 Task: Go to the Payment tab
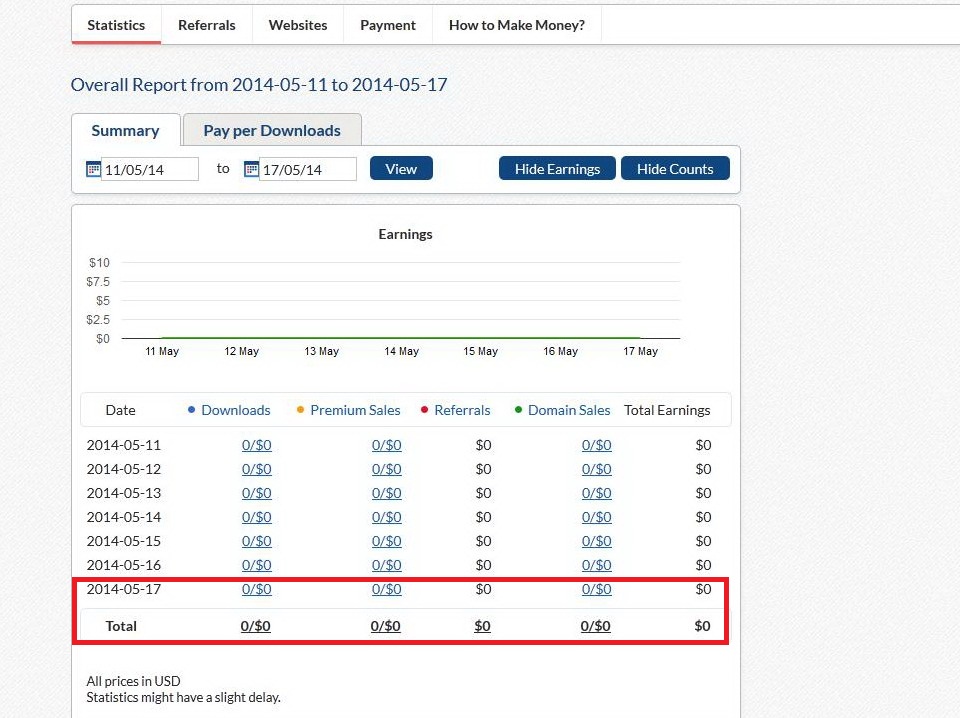click(388, 25)
